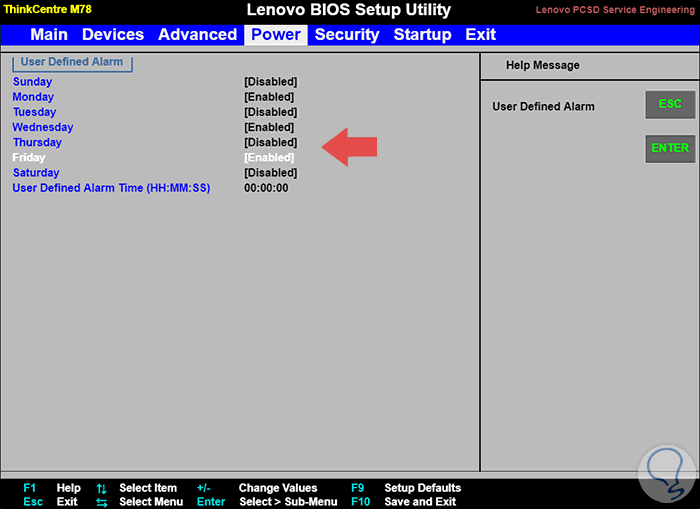Screen dimensions: 700x509
Task: Toggle Friday alarm Enabled value
Action: coord(269,158)
